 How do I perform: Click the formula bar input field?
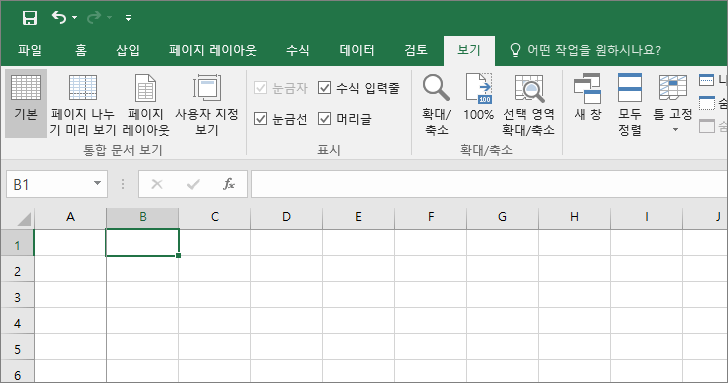coord(489,184)
